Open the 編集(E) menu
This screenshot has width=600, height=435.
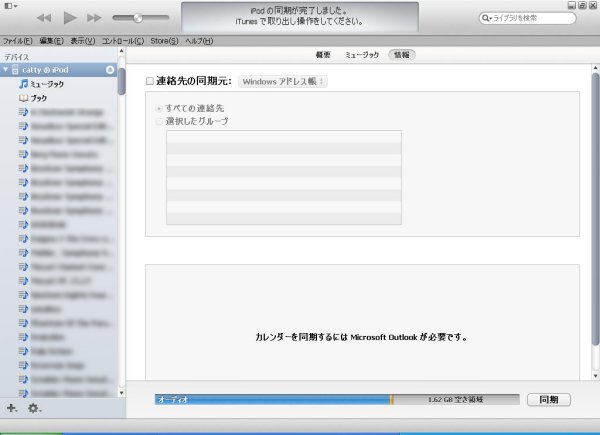[x=51, y=41]
